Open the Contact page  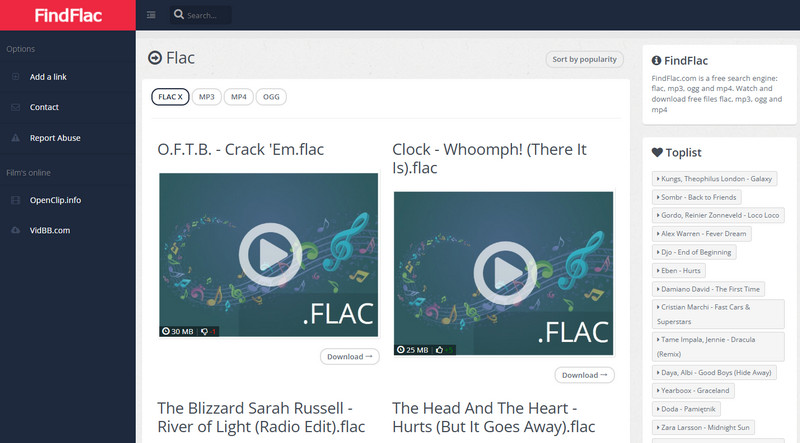(x=44, y=107)
